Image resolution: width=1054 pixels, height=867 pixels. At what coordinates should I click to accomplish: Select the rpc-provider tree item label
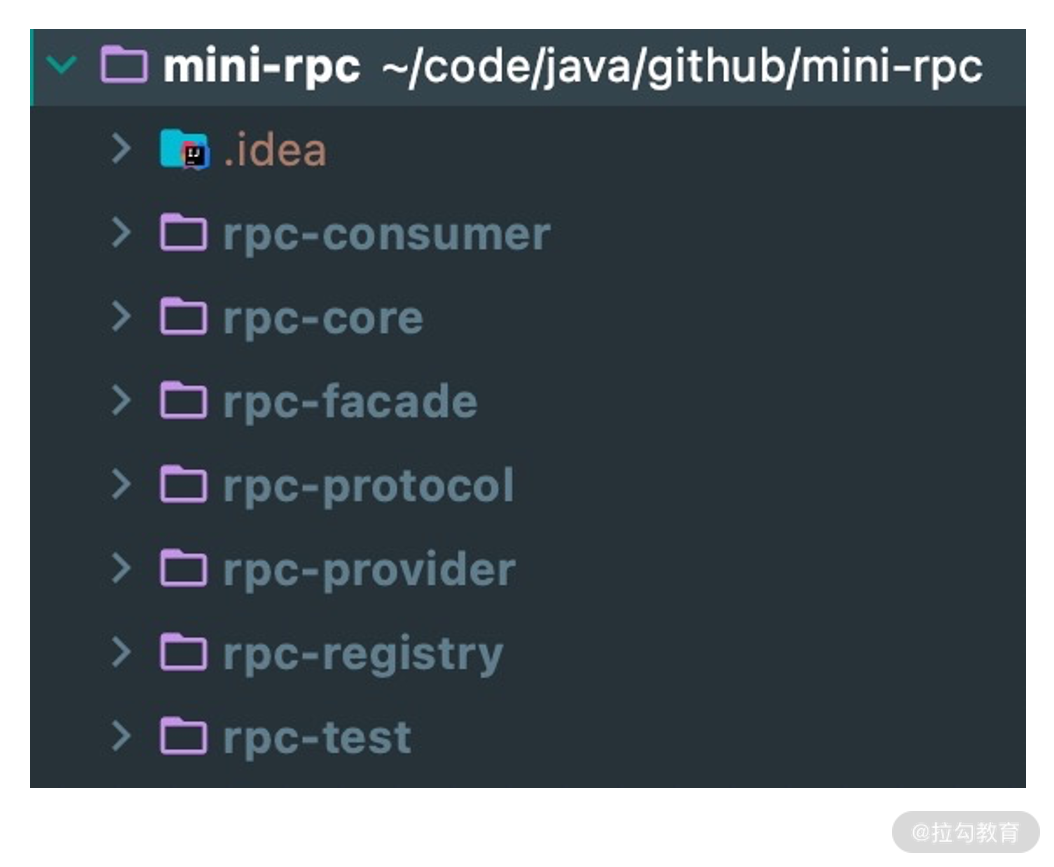(369, 570)
